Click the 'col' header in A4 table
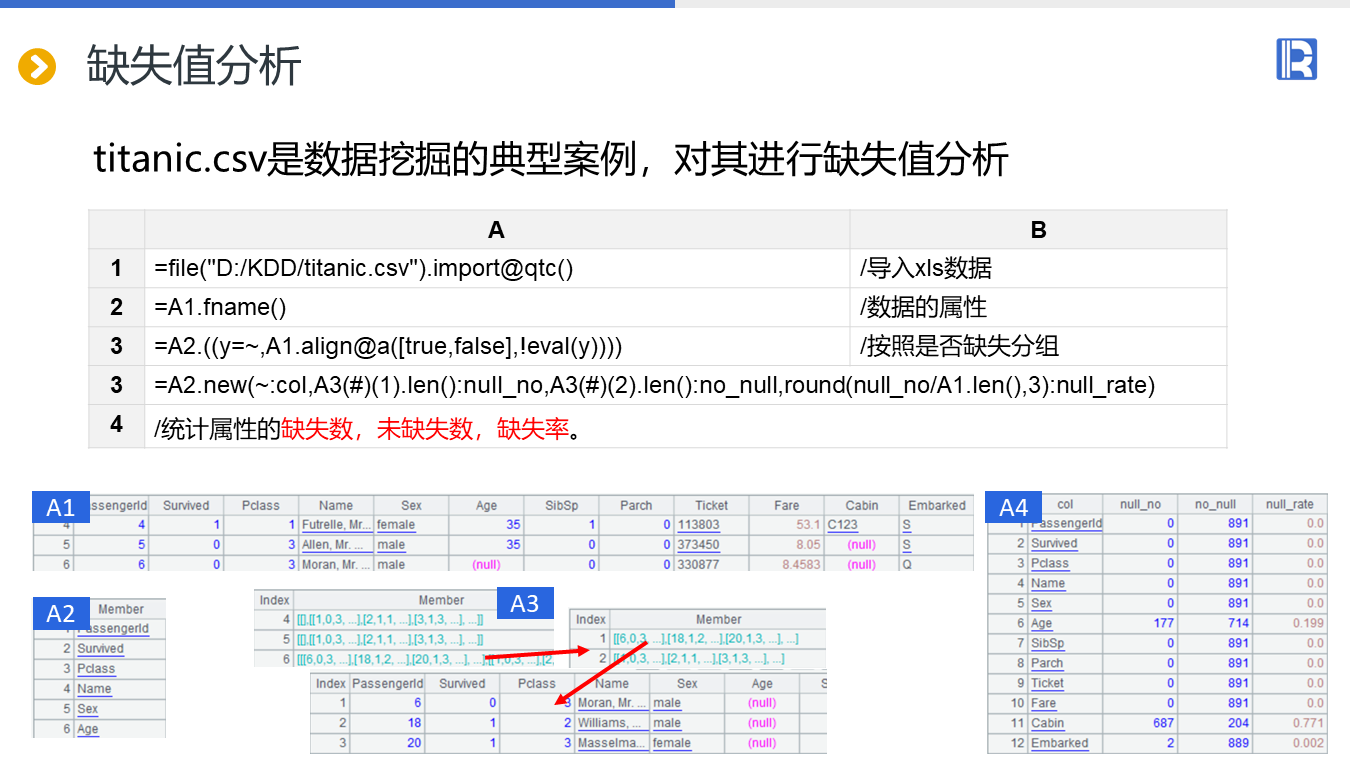This screenshot has width=1350, height=759. 1065,504
